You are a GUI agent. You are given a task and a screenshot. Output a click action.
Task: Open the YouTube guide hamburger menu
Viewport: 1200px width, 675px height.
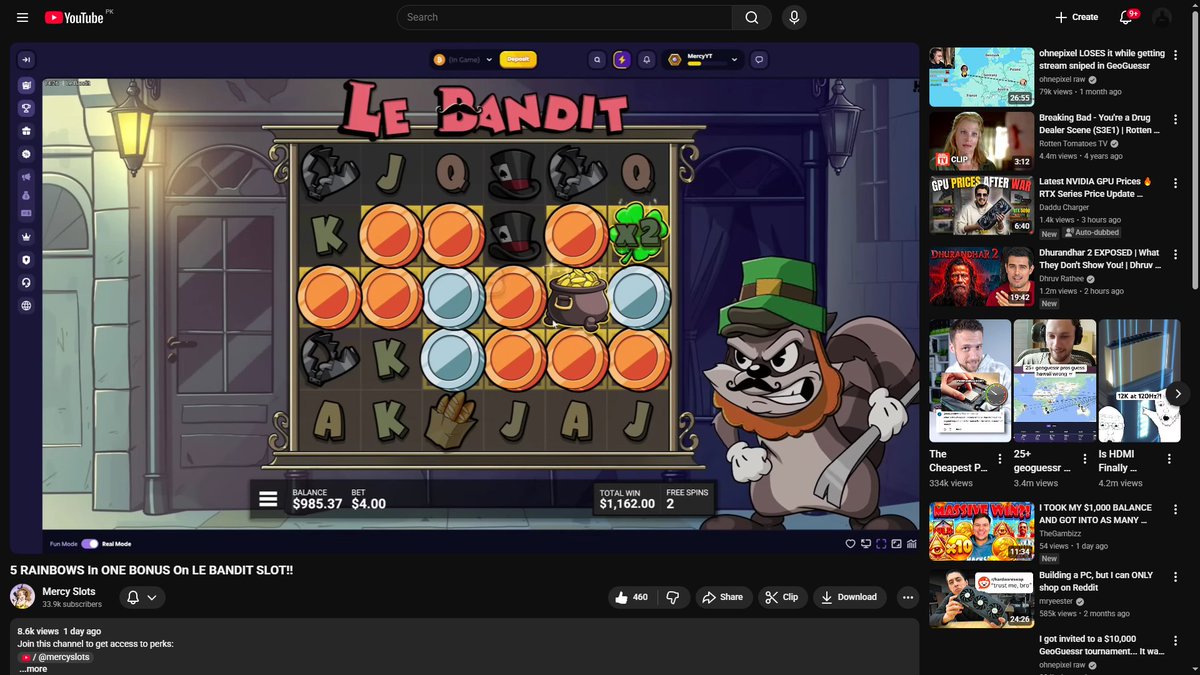point(22,17)
